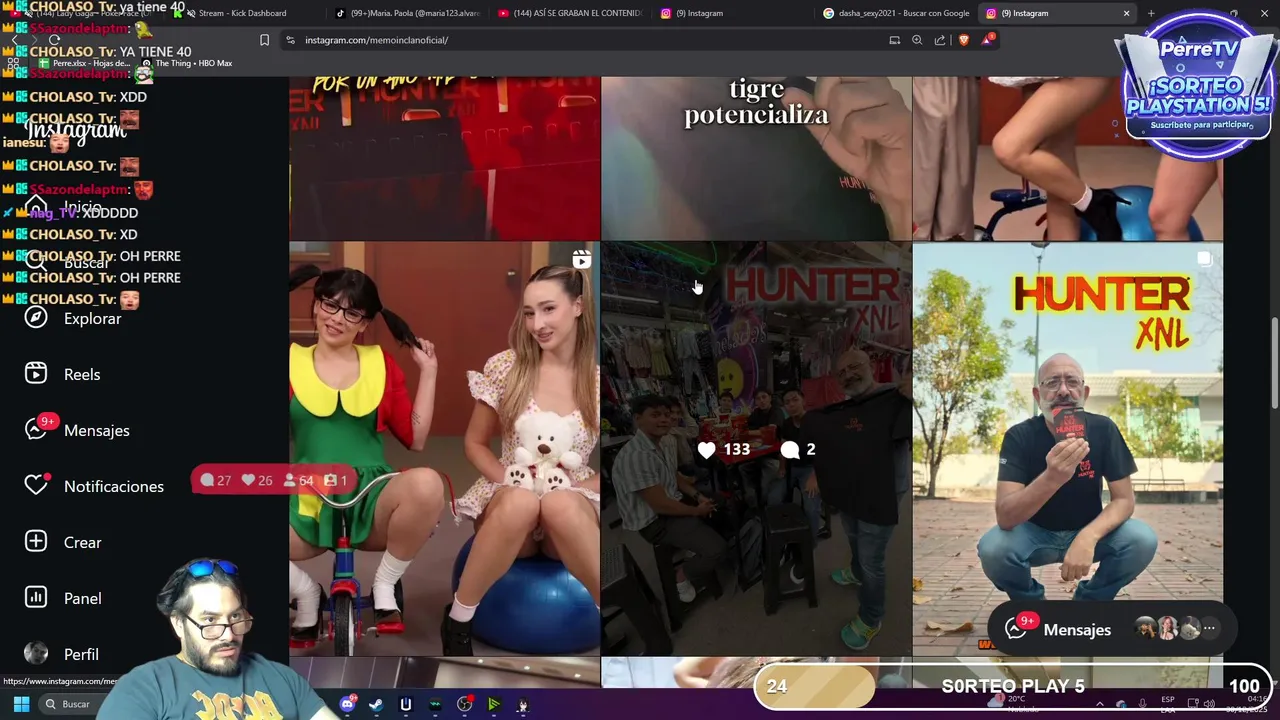Open the Hunter XNL man kneeling post

1067,449
